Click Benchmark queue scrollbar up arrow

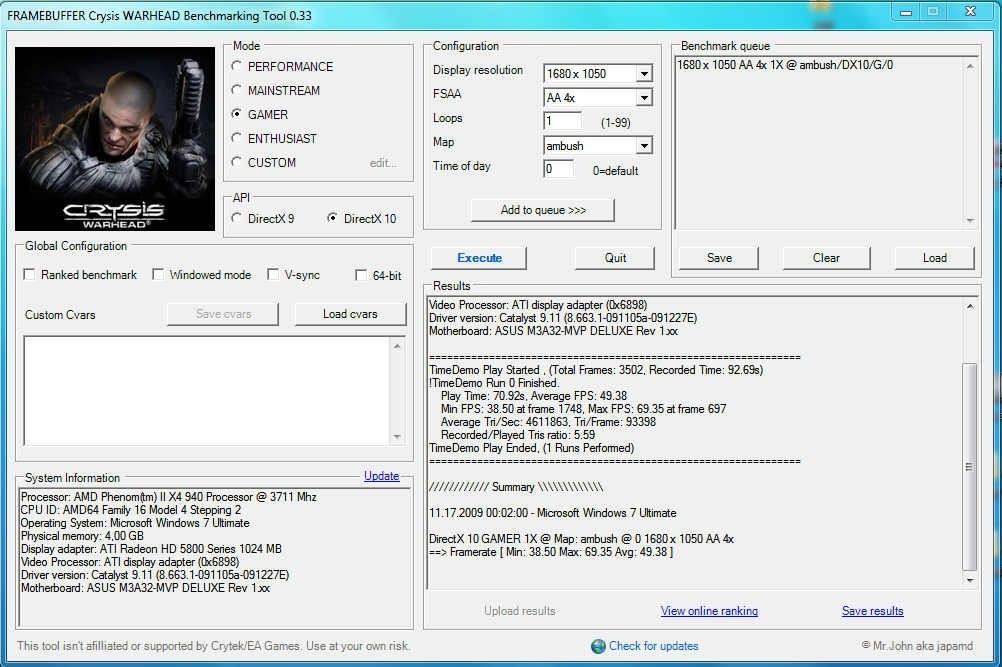970,66
